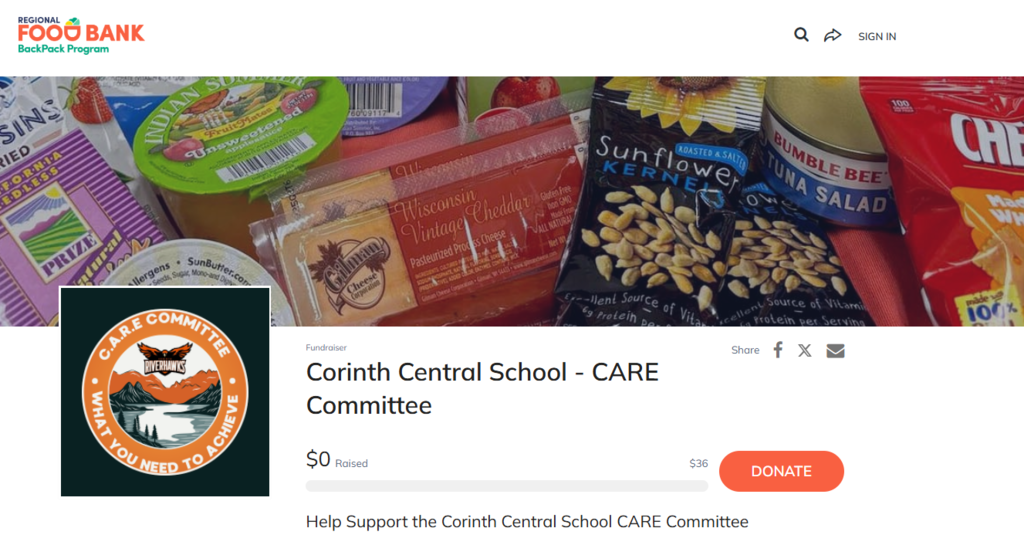The image size is (1024, 545).
Task: Open the Corinth Central School fundraiser title
Action: click(x=483, y=388)
